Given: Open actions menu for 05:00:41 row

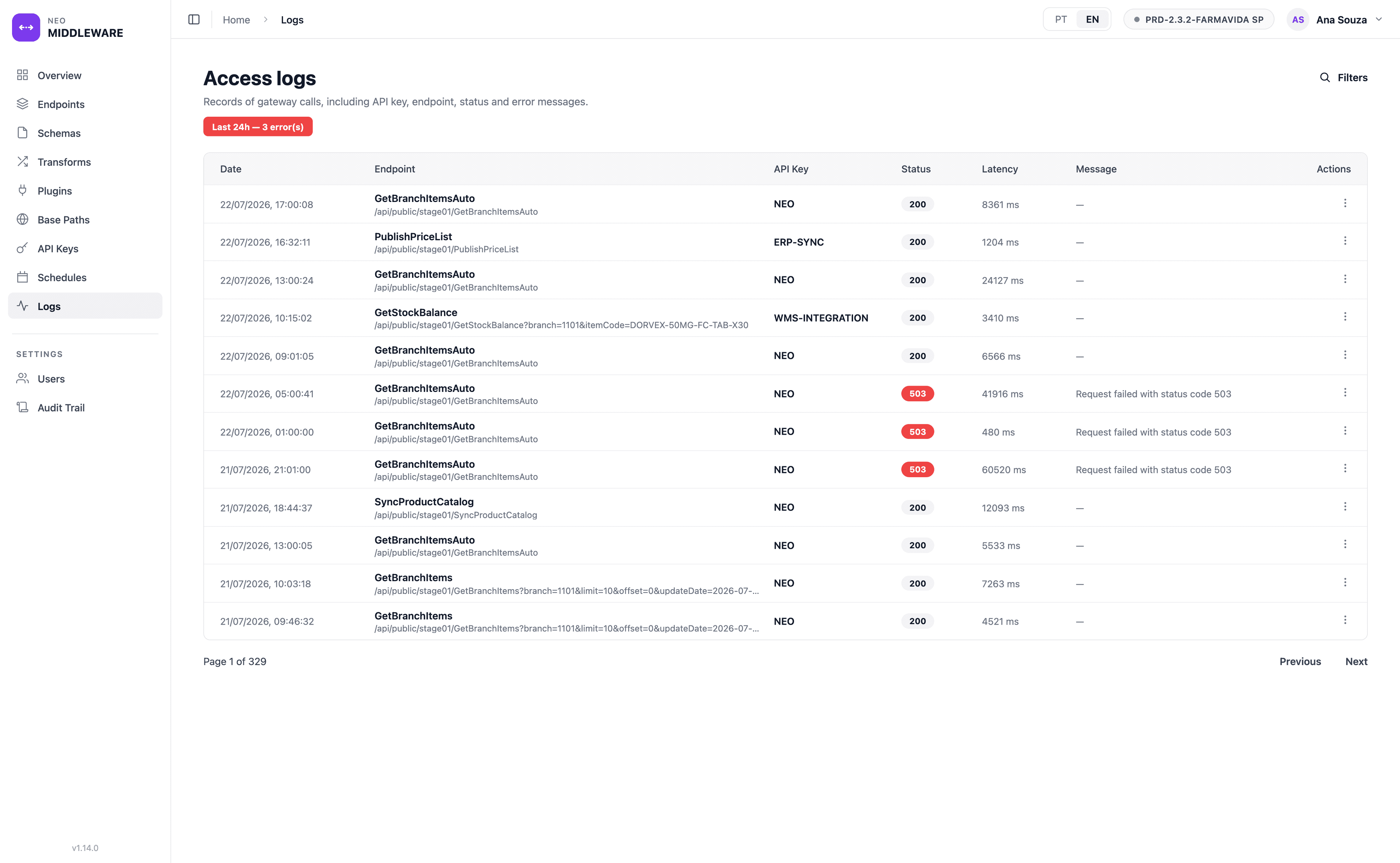Looking at the screenshot, I should [1345, 393].
